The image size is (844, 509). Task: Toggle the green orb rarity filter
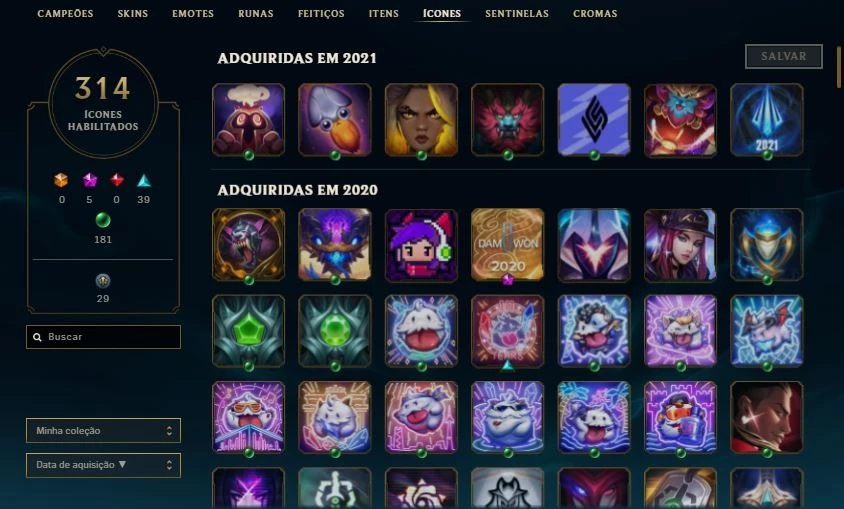click(103, 220)
